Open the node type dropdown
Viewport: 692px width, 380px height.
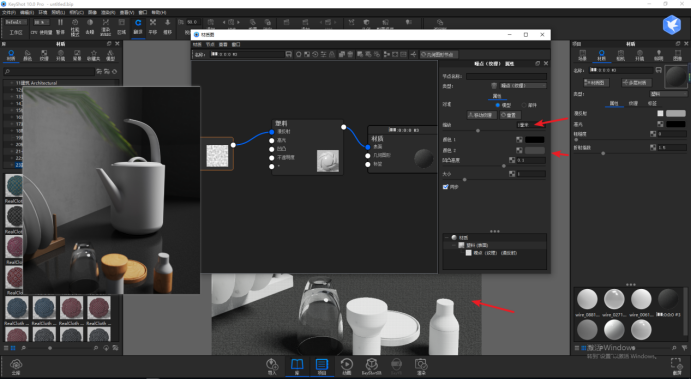(x=523, y=86)
